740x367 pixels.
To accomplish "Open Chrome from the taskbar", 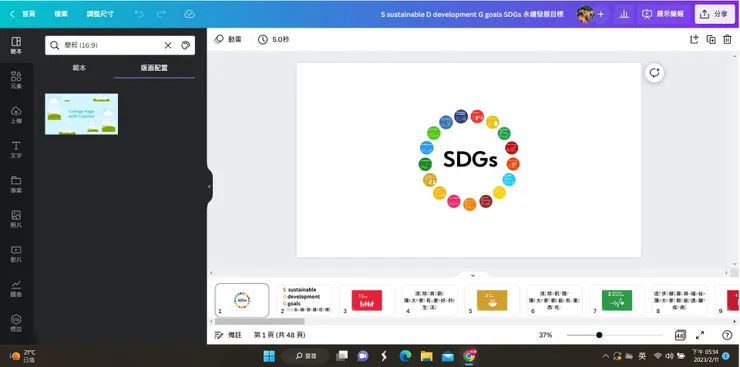I will pyautogui.click(x=469, y=356).
